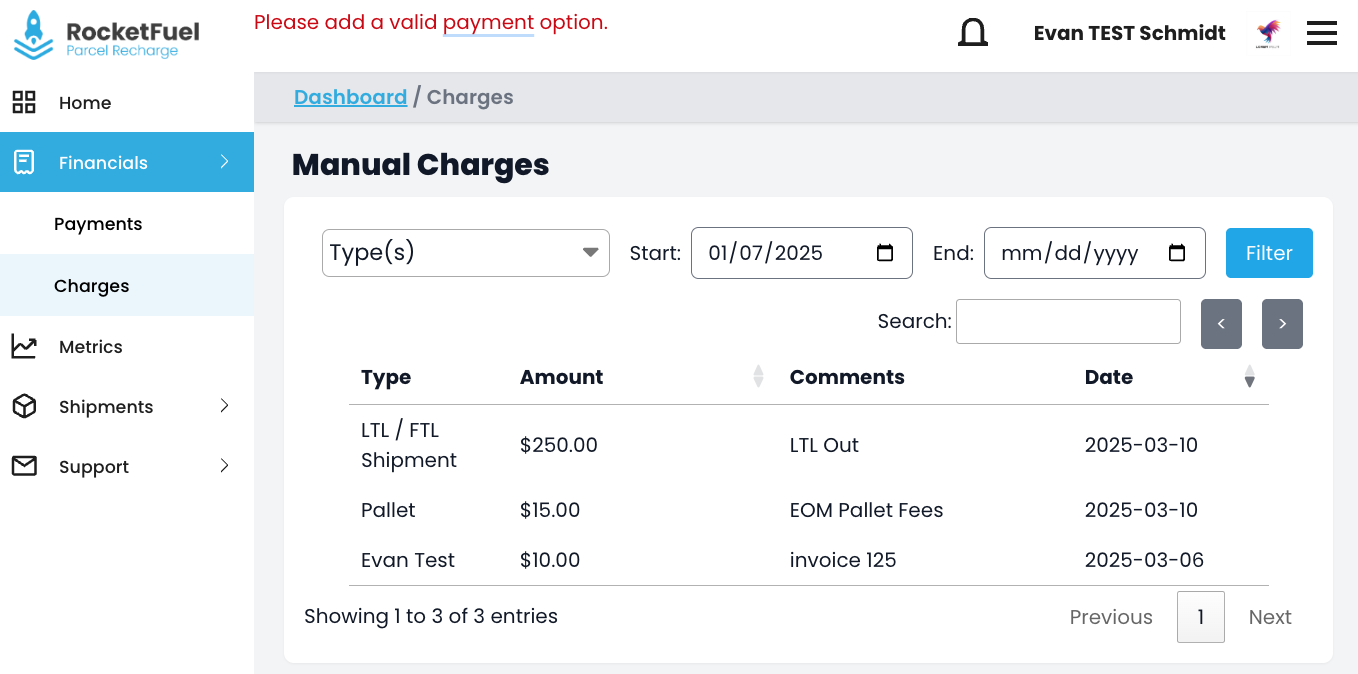Click the user avatar image
The image size is (1358, 674).
point(1268,34)
